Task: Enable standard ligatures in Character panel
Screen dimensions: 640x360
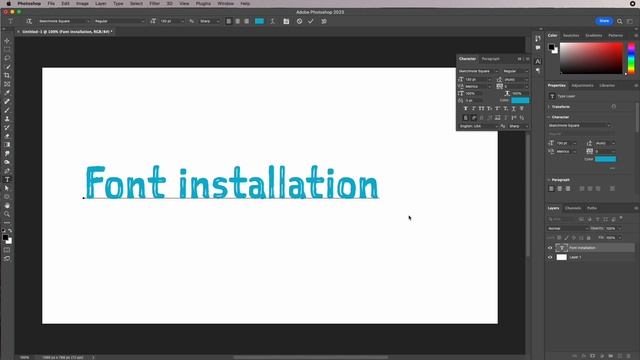Action: (x=465, y=118)
